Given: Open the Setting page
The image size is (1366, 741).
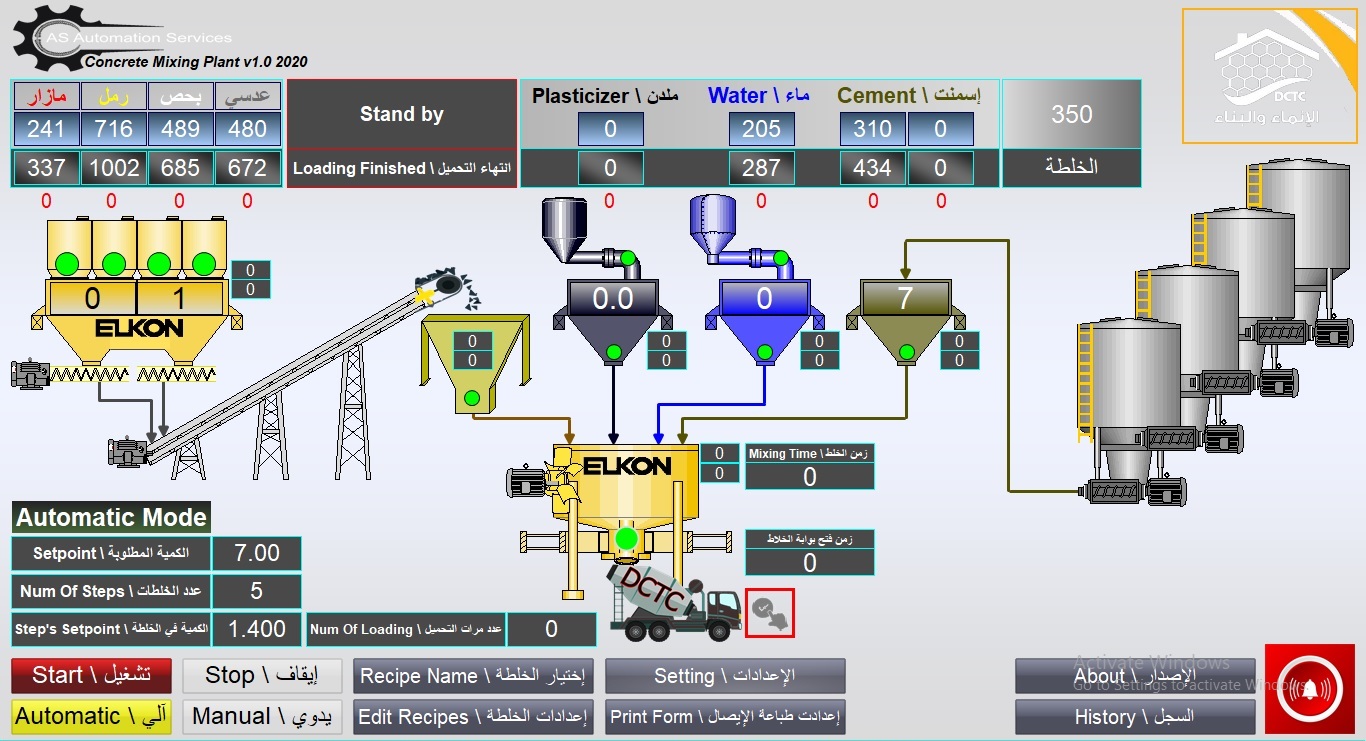Looking at the screenshot, I should pyautogui.click(x=725, y=676).
